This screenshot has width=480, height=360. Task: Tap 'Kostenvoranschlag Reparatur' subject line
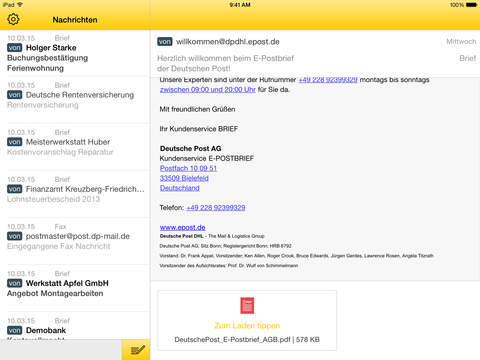click(60, 152)
